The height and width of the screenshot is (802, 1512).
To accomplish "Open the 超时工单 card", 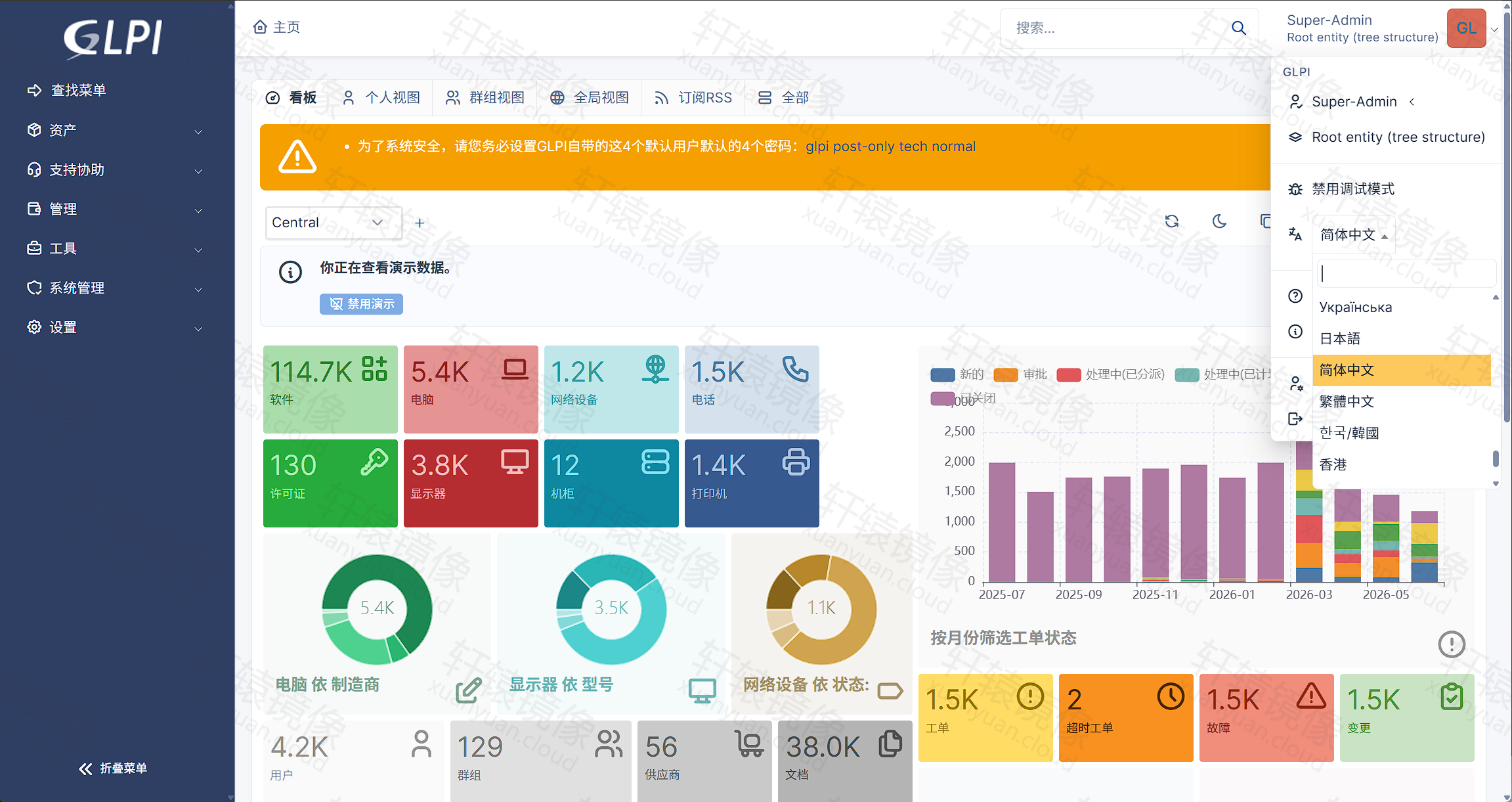I will tap(1125, 717).
